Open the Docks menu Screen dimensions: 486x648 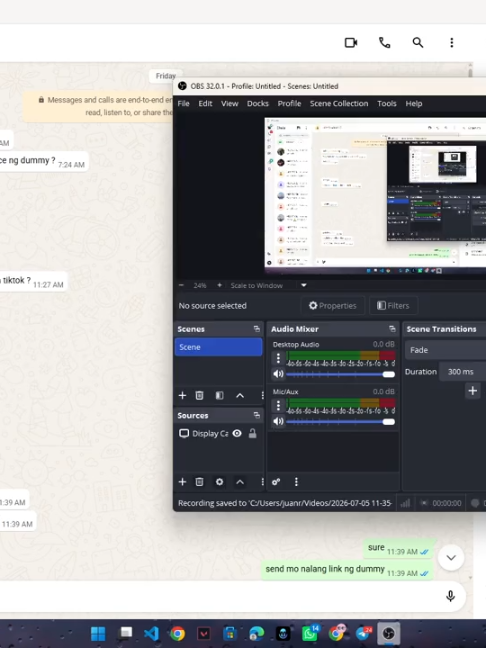(x=258, y=104)
